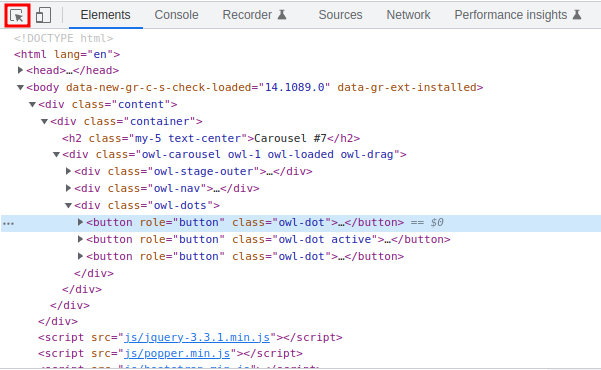601x370 pixels.
Task: Collapse the div class container node
Action: click(44, 122)
